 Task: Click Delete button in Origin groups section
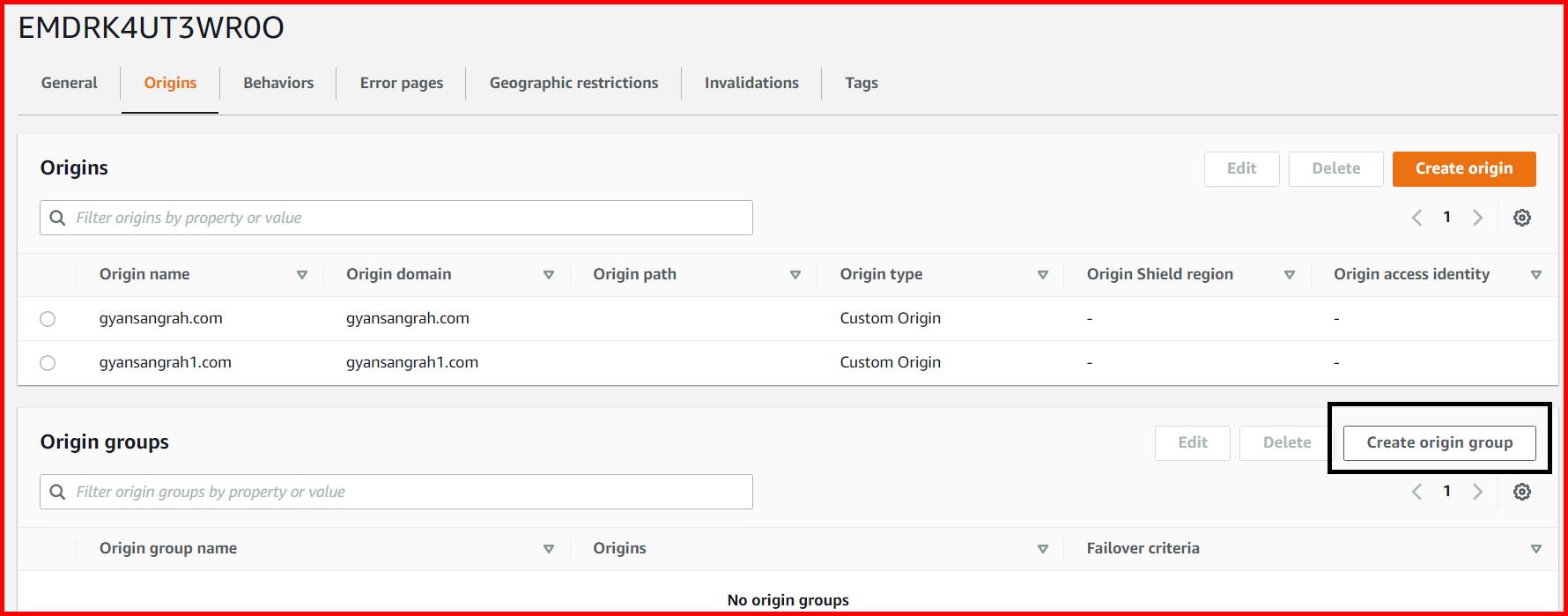click(1286, 442)
